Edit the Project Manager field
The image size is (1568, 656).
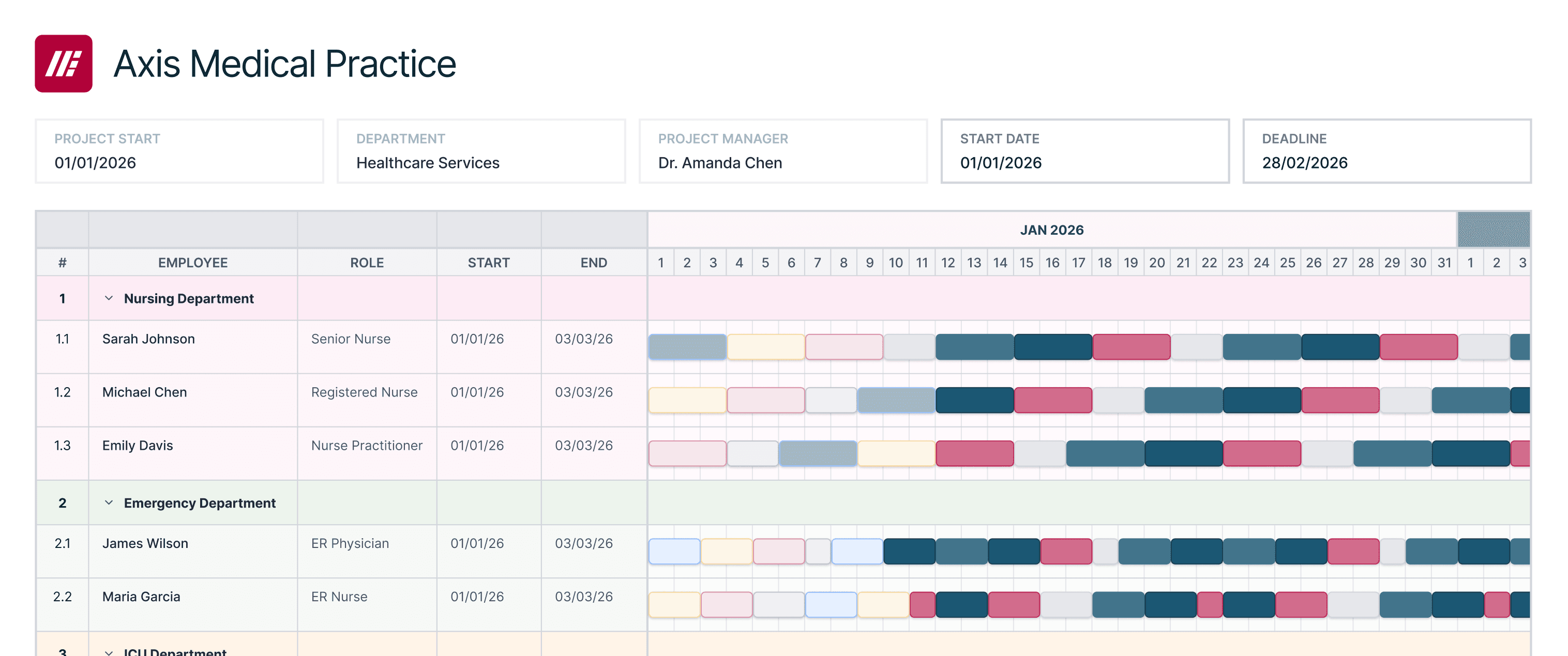[x=783, y=151]
